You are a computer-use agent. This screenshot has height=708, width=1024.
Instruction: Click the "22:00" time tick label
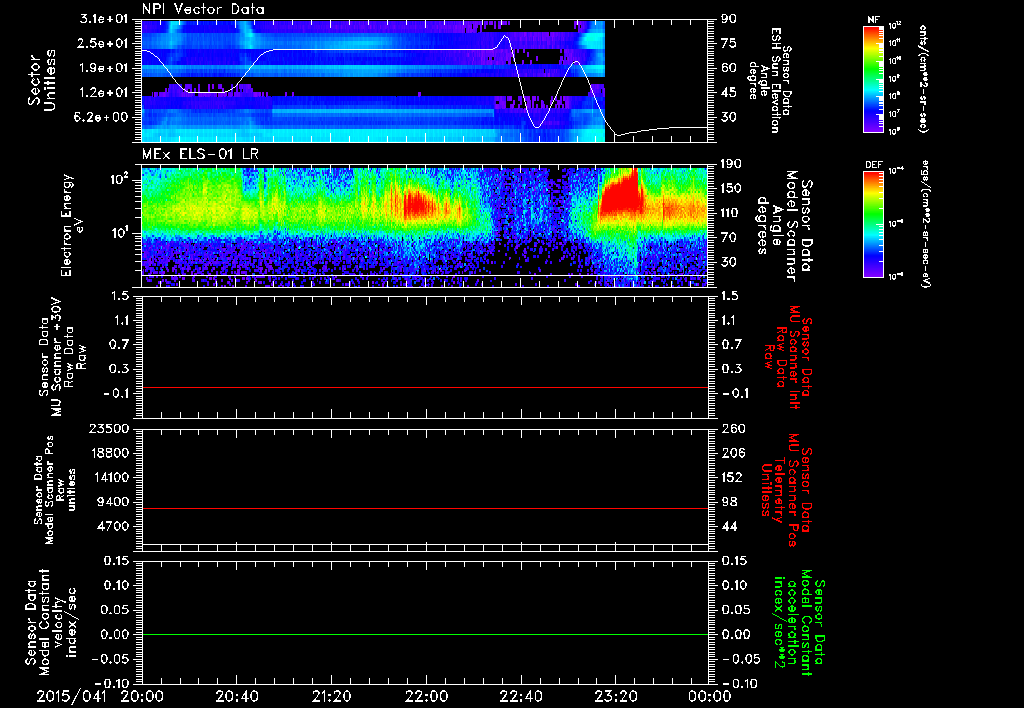tap(426, 696)
